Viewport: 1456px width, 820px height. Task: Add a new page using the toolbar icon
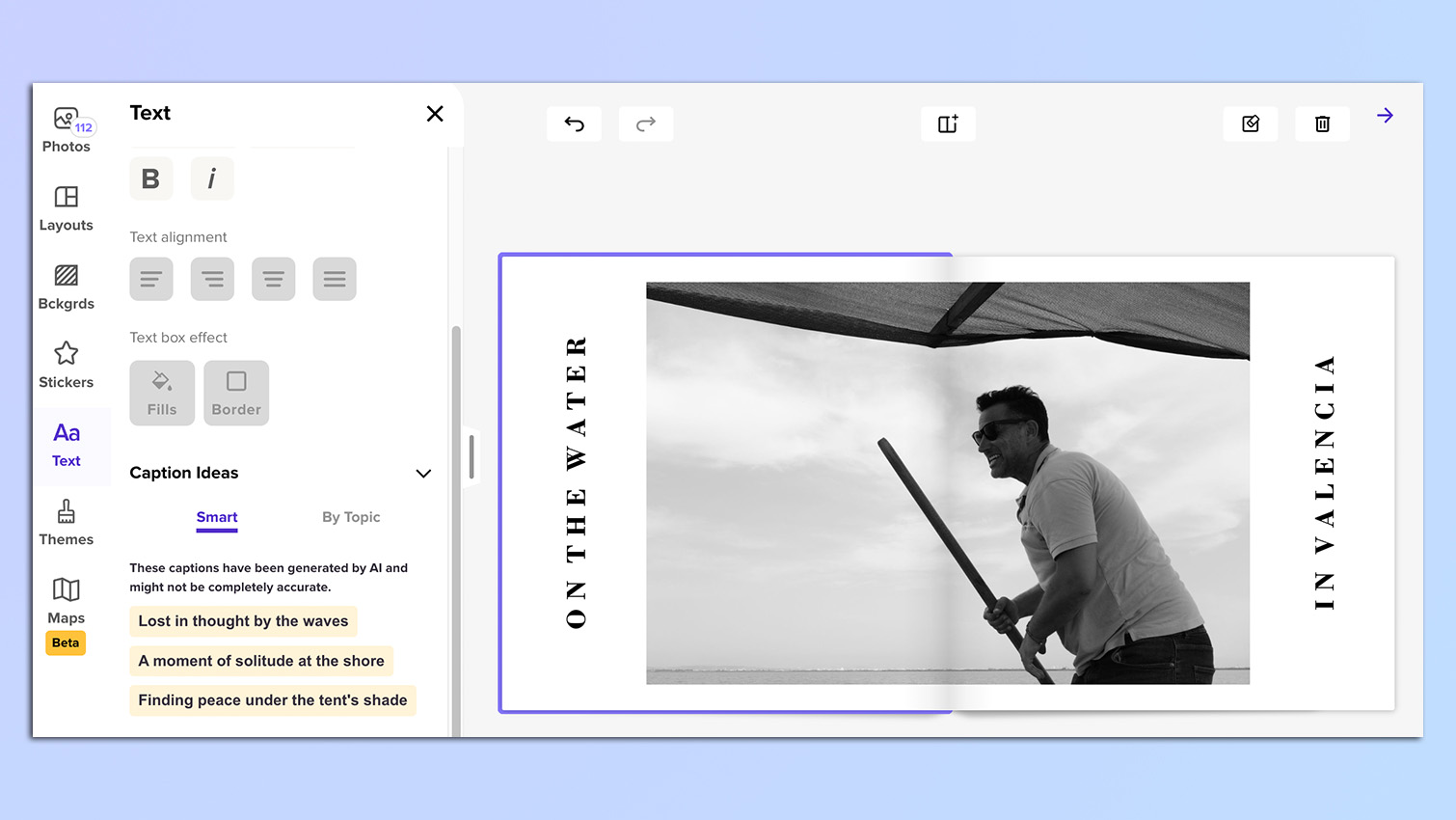948,123
